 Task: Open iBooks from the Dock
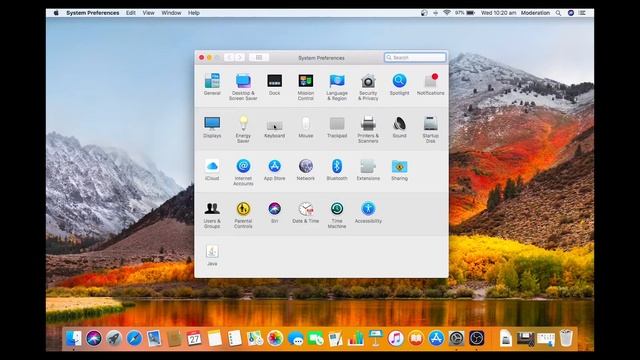[x=416, y=338]
